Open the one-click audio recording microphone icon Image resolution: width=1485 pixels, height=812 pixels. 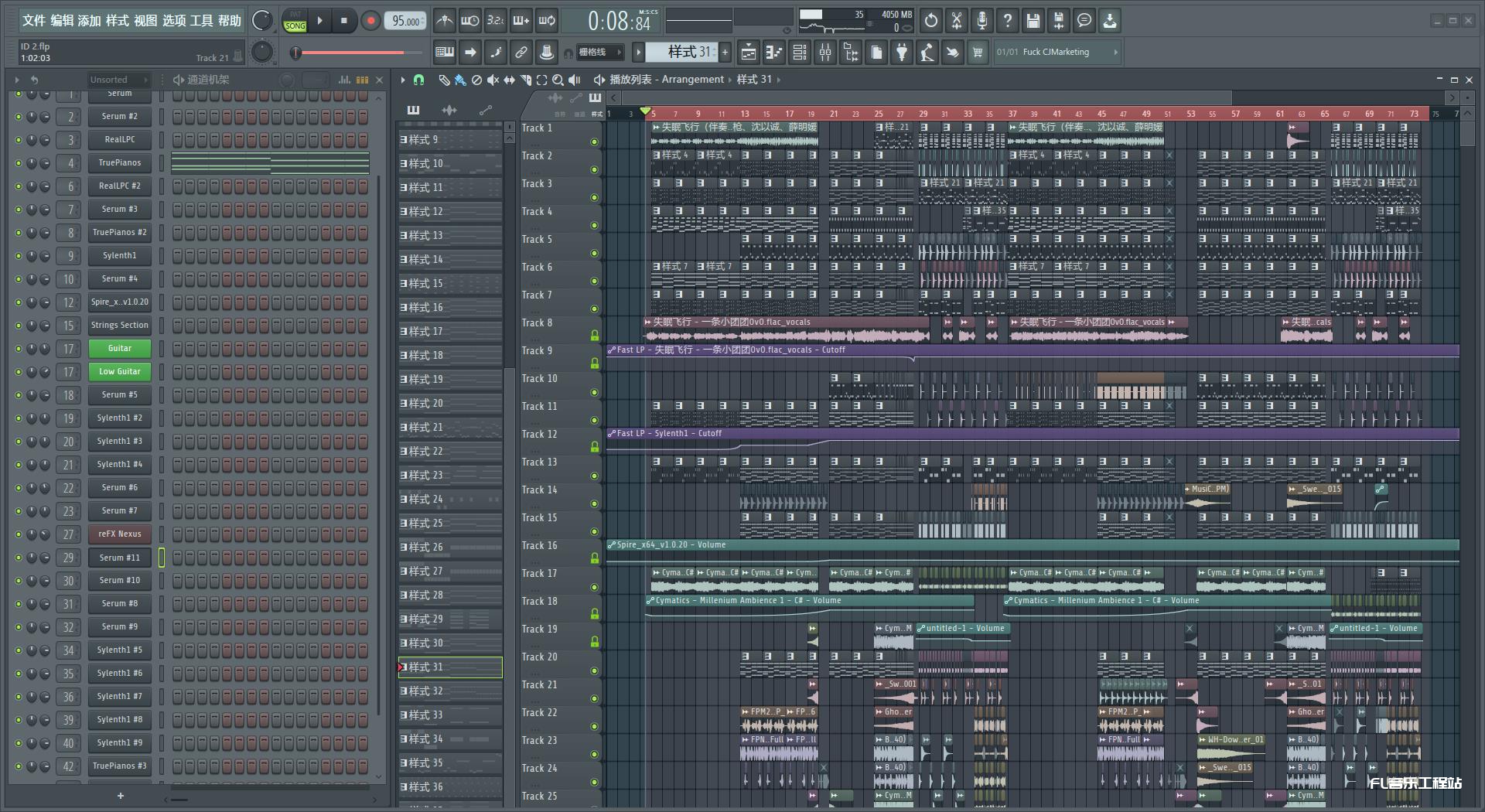(981, 21)
